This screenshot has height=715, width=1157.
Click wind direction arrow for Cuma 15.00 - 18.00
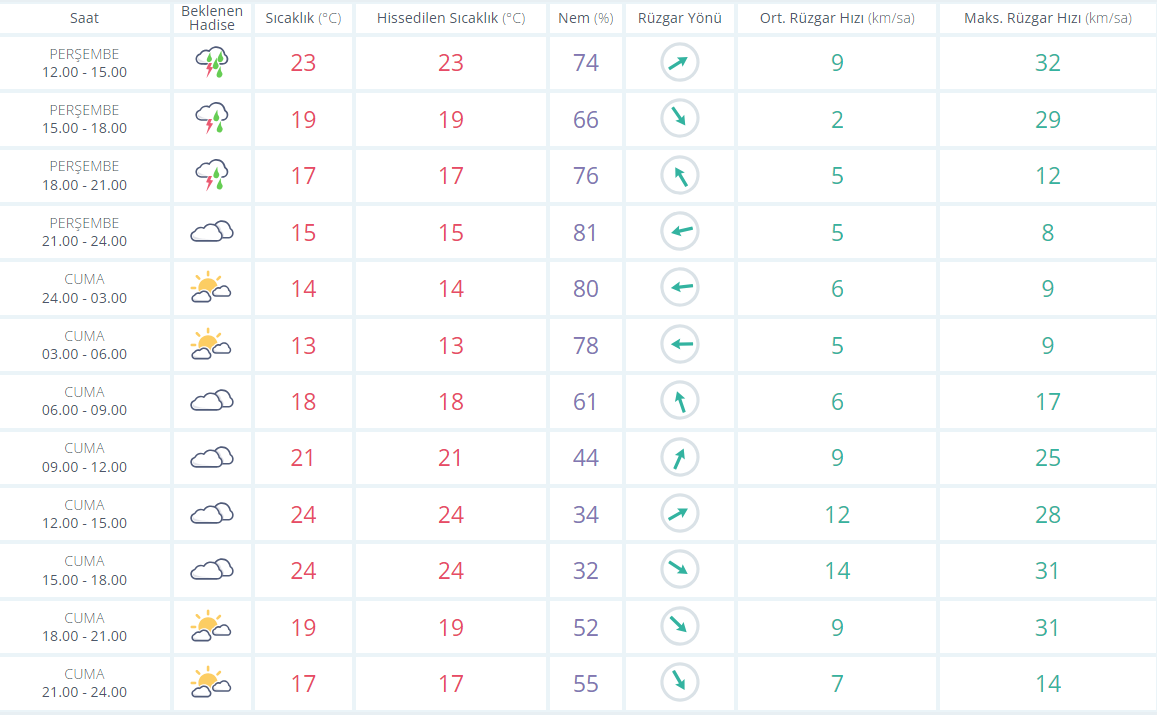[x=680, y=569]
